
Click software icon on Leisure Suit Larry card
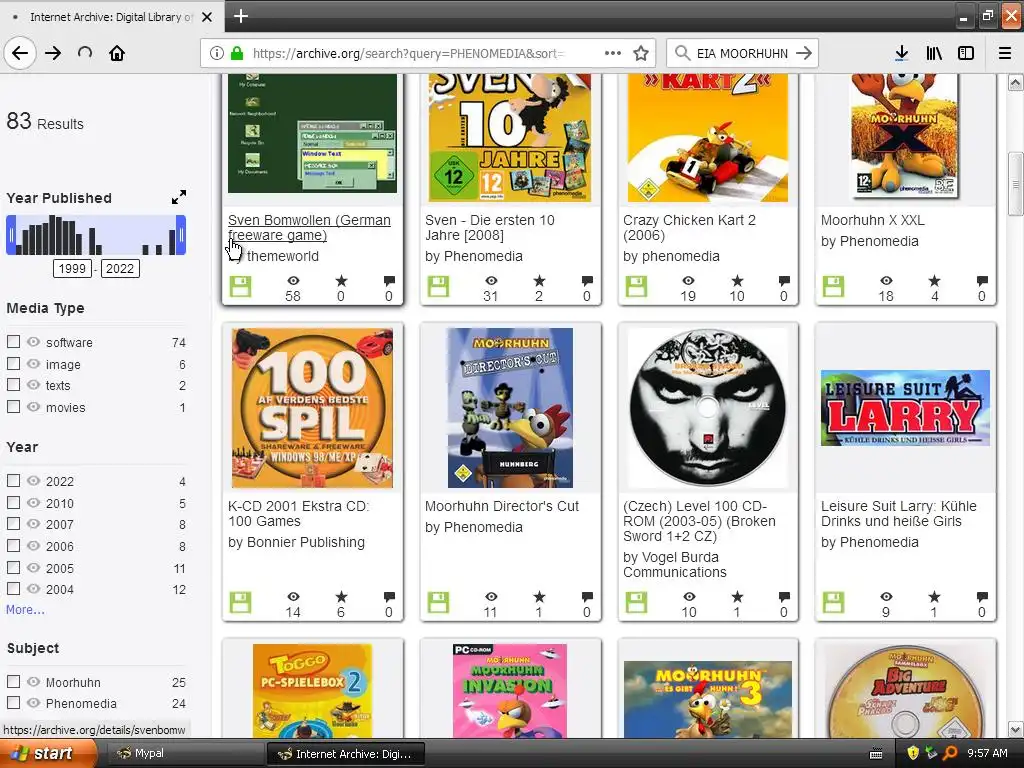[833, 602]
